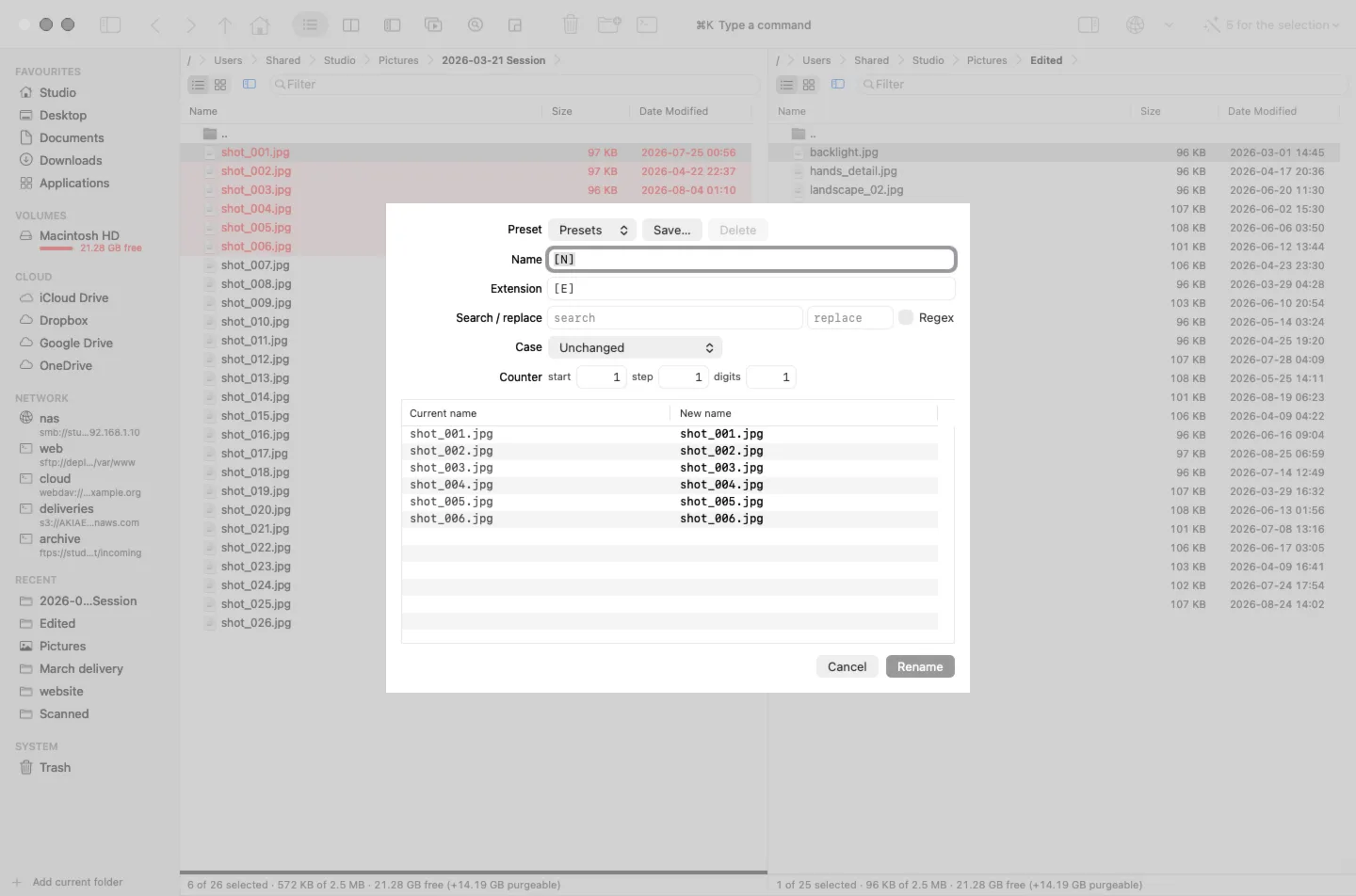Open the terminal icon in the toolbar
This screenshot has width=1356, height=896.
647,25
